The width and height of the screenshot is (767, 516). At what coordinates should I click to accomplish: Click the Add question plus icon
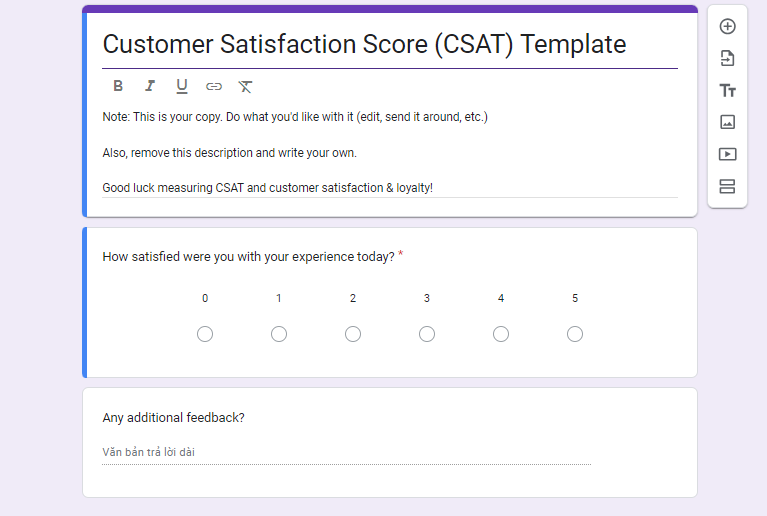pyautogui.click(x=727, y=26)
